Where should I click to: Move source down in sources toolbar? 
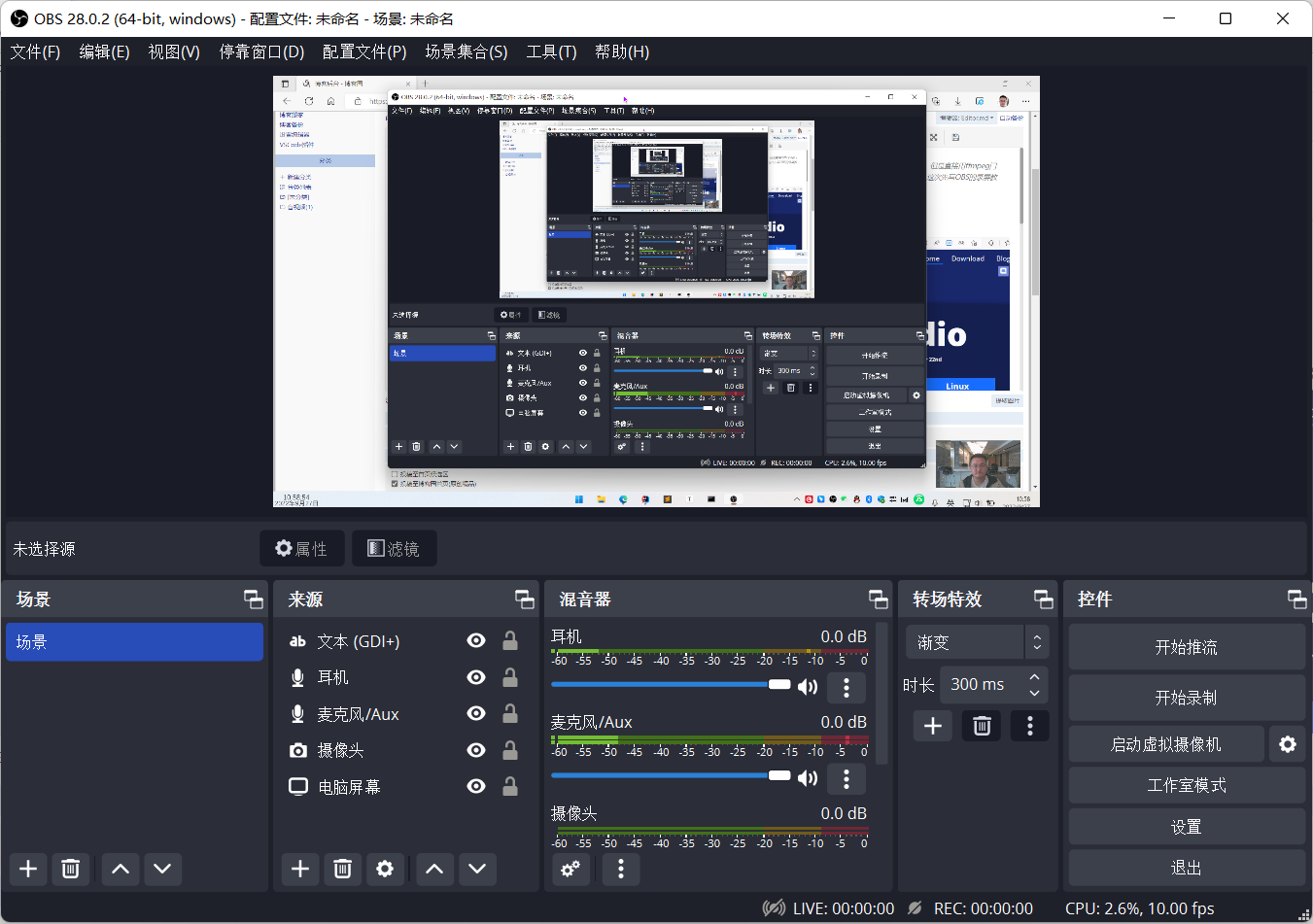pyautogui.click(x=477, y=869)
